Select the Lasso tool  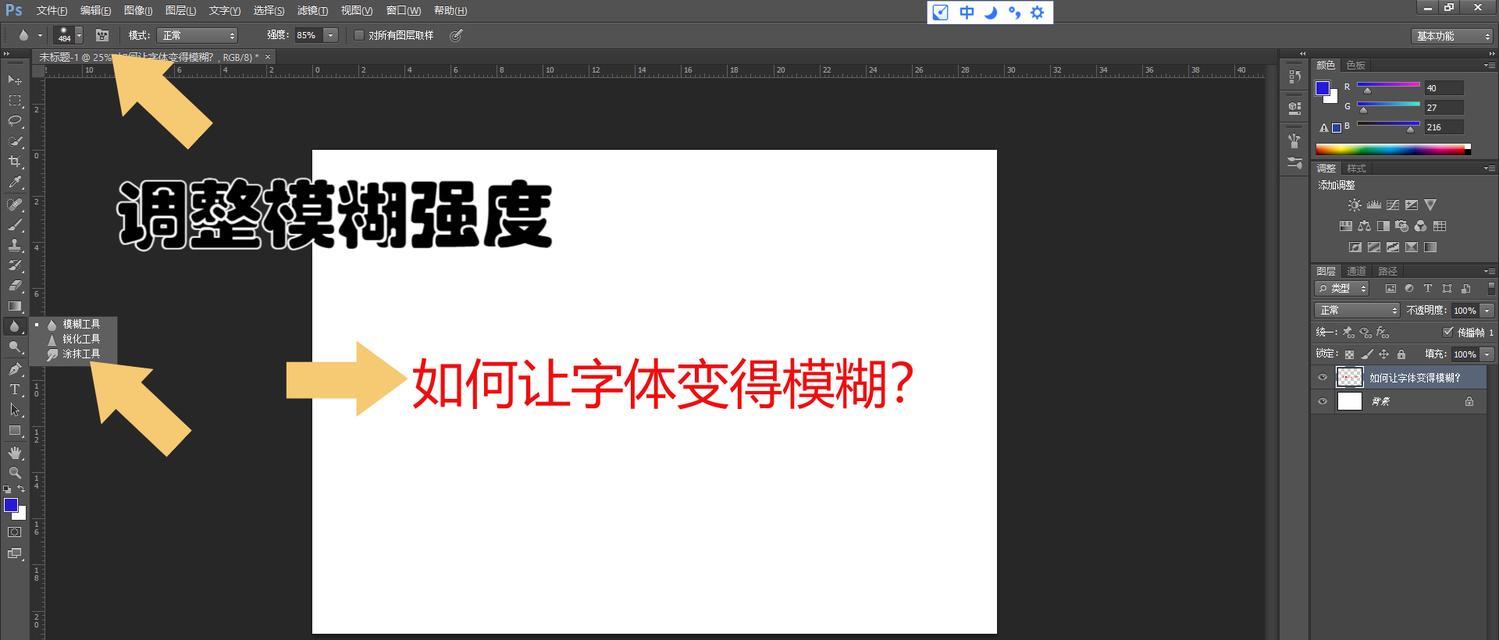click(15, 120)
